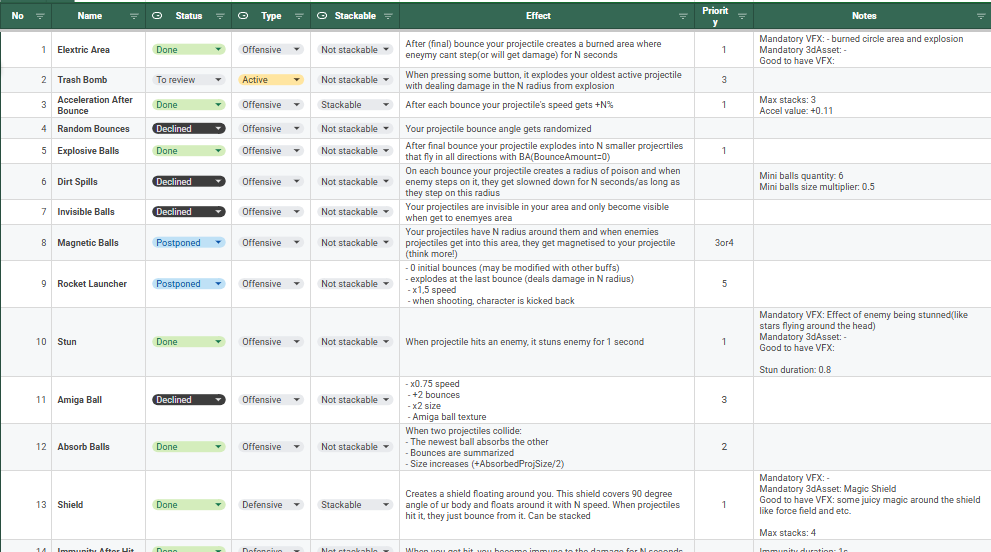Open Type dropdown for Elextric Area

(x=271, y=49)
